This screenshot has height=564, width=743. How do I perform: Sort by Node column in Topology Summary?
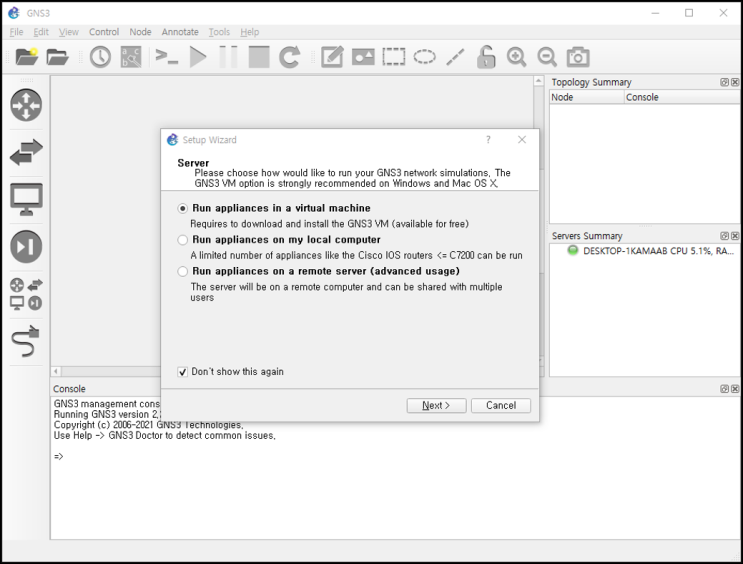click(586, 97)
